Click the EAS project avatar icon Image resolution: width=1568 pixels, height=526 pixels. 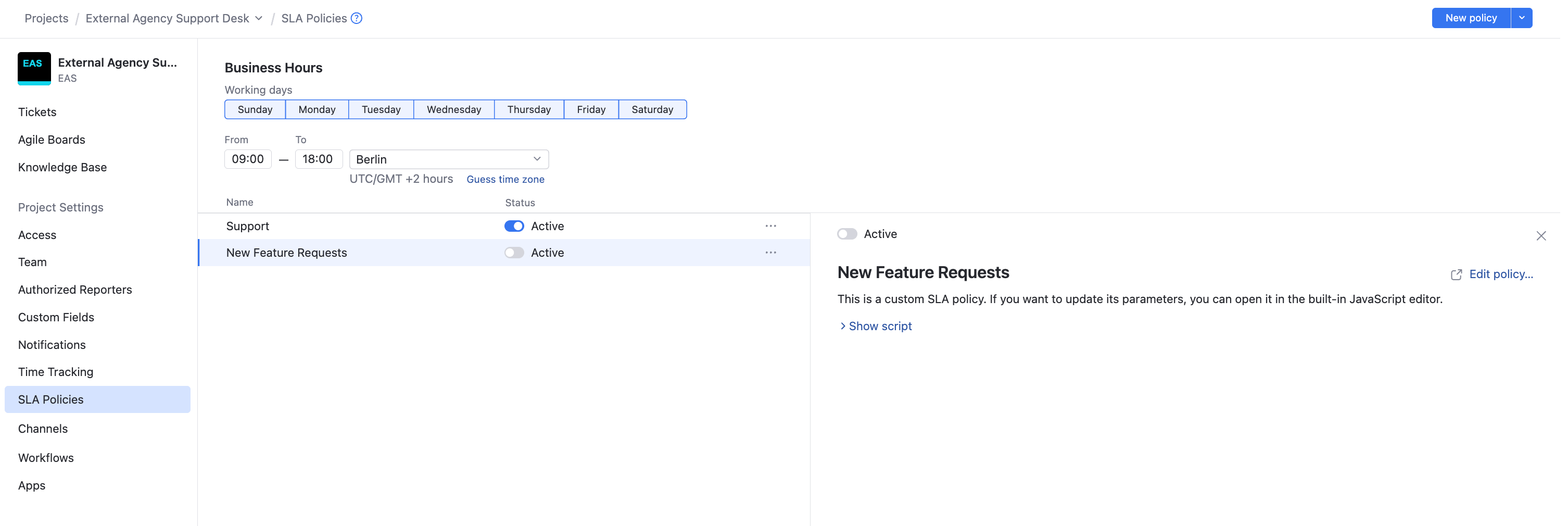click(x=34, y=68)
